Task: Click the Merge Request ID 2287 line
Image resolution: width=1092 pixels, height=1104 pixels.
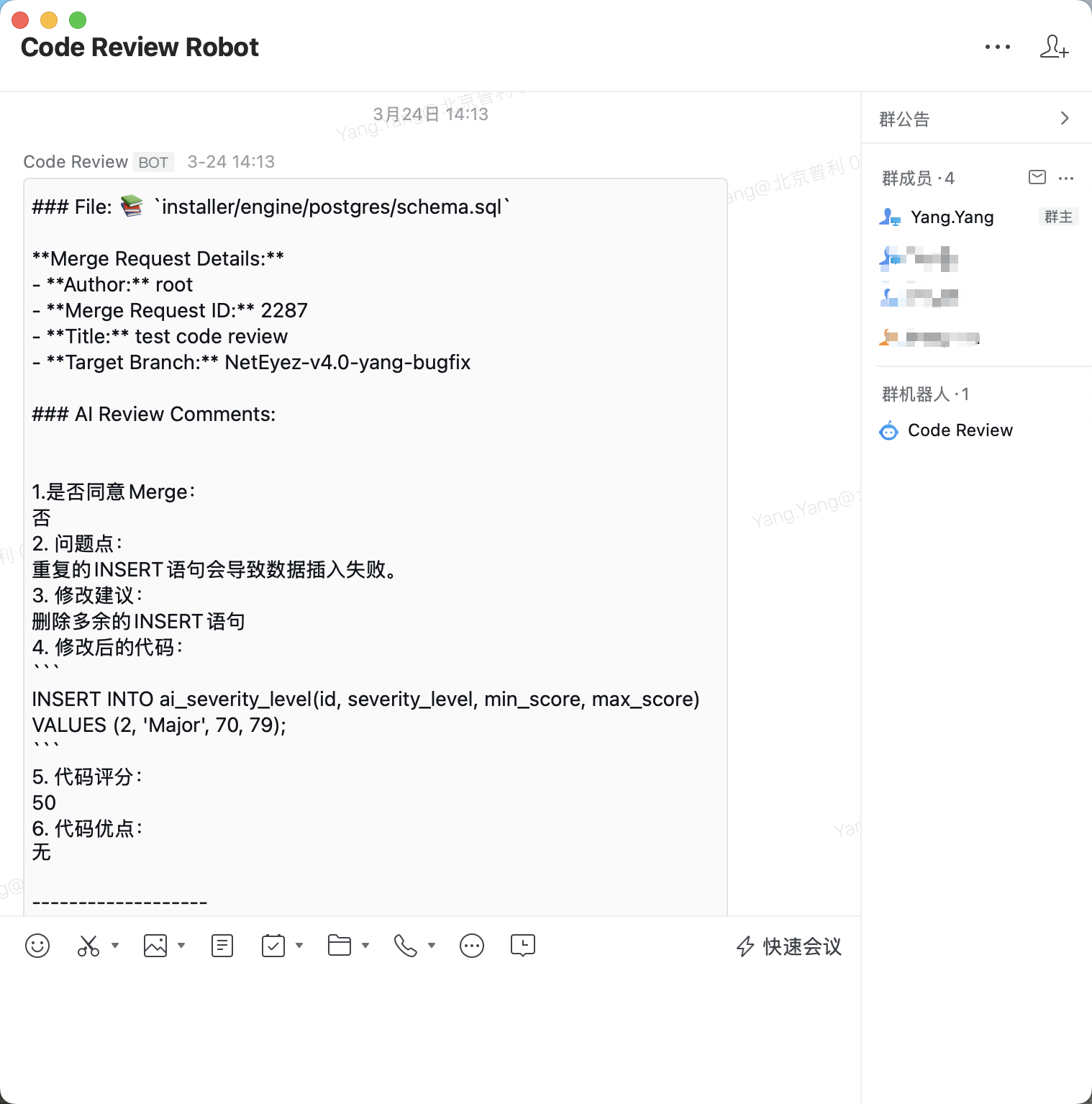Action: [x=170, y=310]
